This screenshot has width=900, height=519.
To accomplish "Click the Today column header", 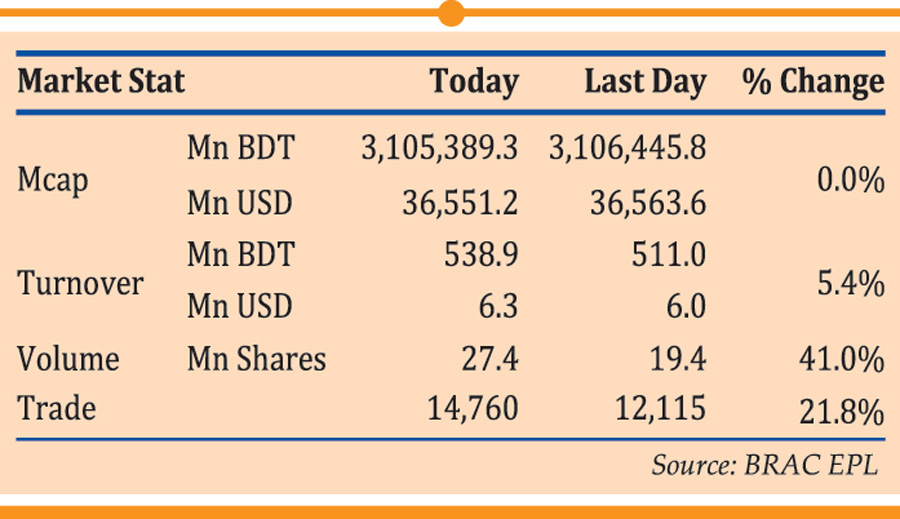I will click(x=474, y=82).
